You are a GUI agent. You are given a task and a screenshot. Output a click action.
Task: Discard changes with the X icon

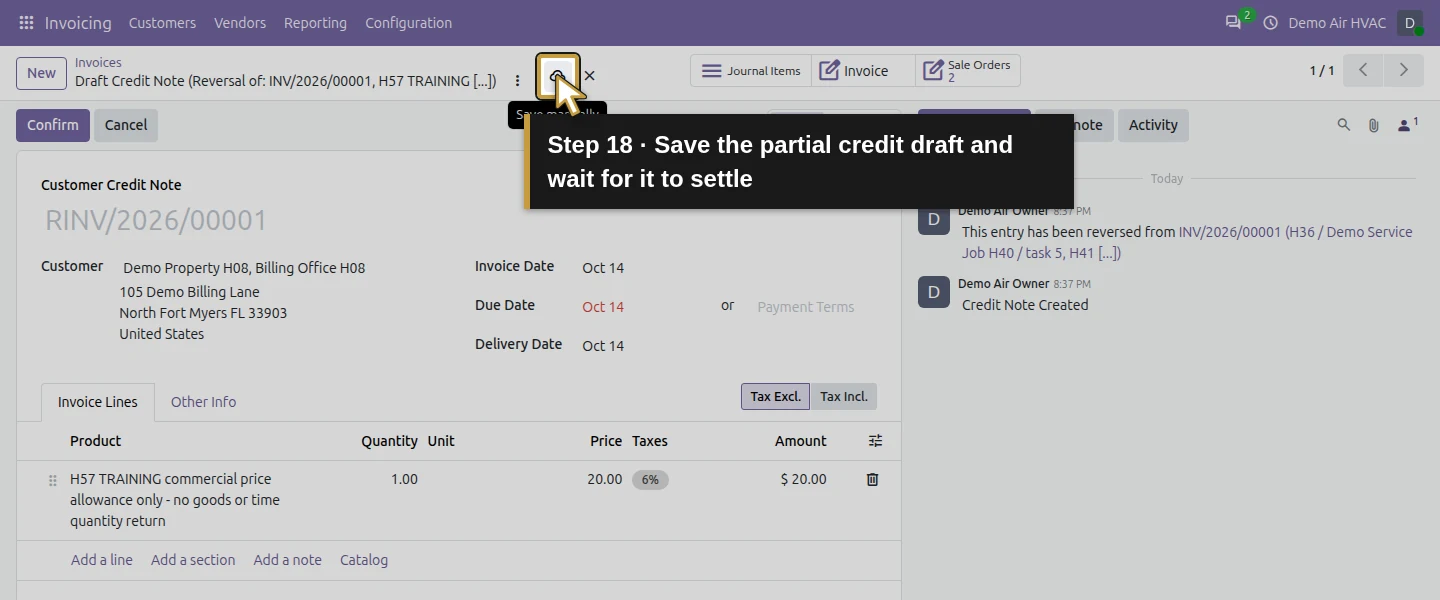590,75
